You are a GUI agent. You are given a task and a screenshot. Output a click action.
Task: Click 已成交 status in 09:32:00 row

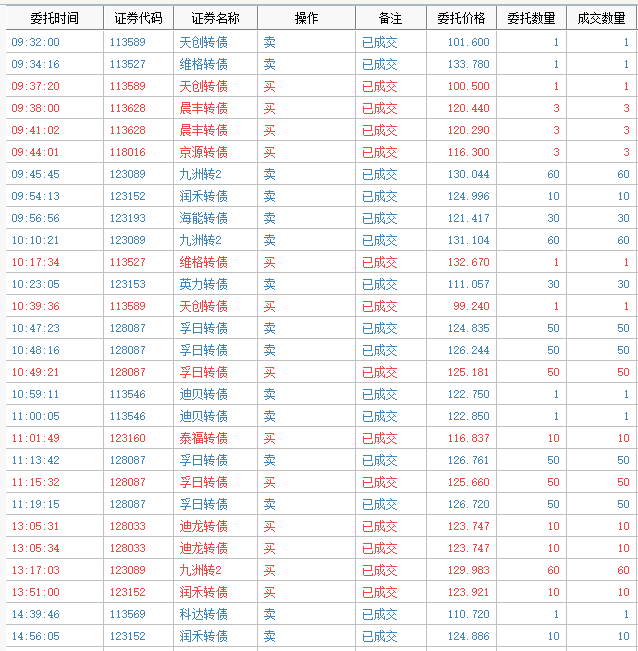click(x=379, y=42)
